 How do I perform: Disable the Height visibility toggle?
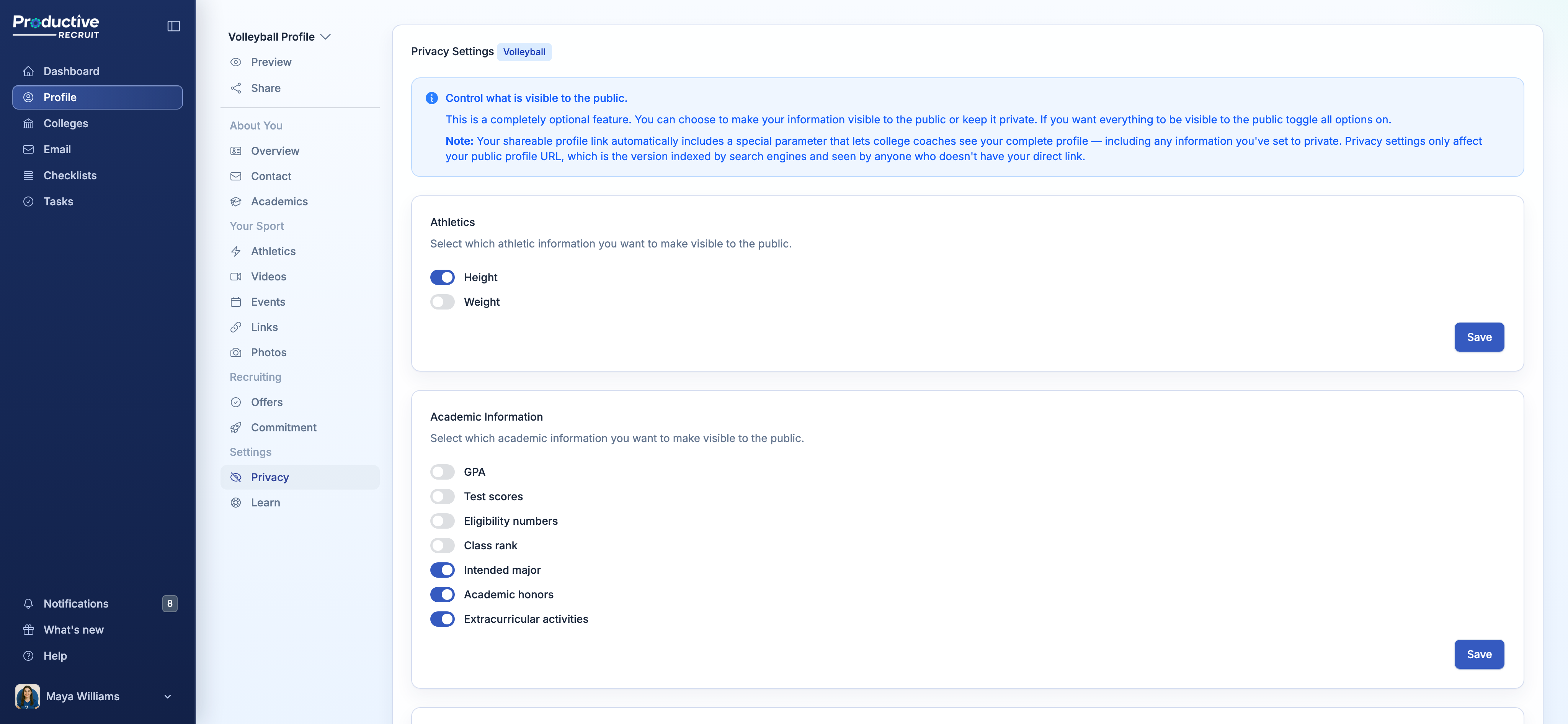pos(443,277)
